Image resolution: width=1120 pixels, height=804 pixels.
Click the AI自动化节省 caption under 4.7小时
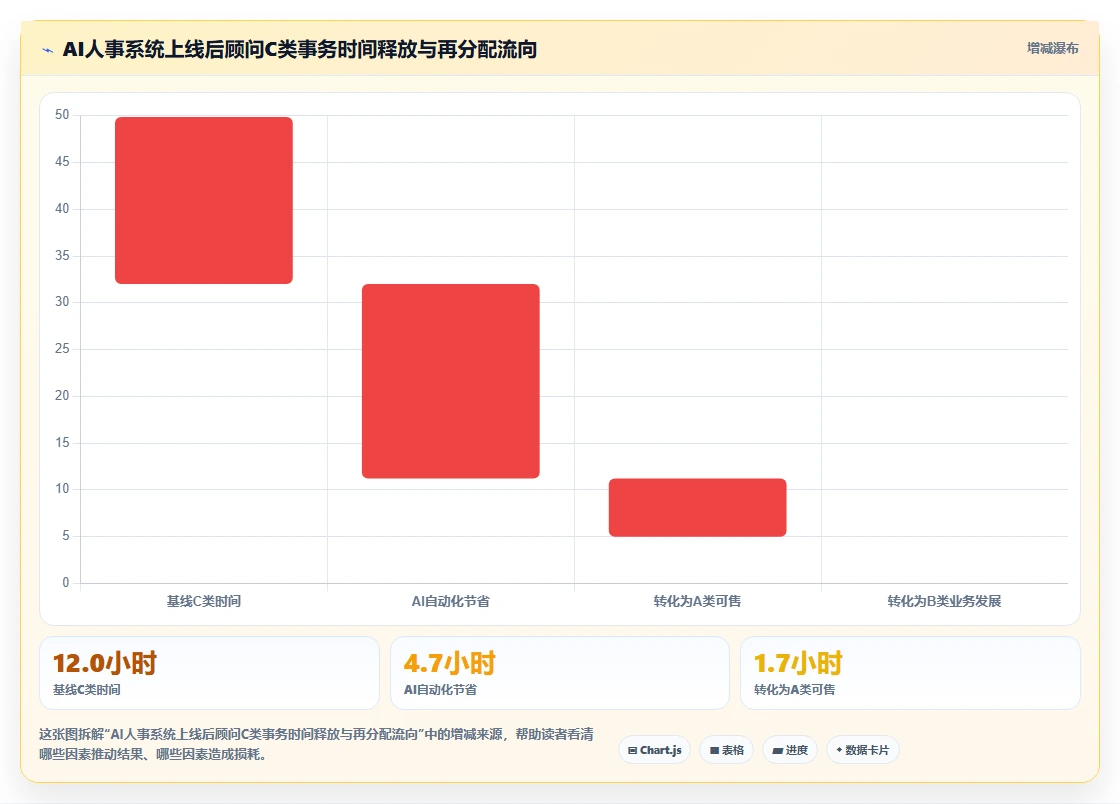pyautogui.click(x=440, y=690)
